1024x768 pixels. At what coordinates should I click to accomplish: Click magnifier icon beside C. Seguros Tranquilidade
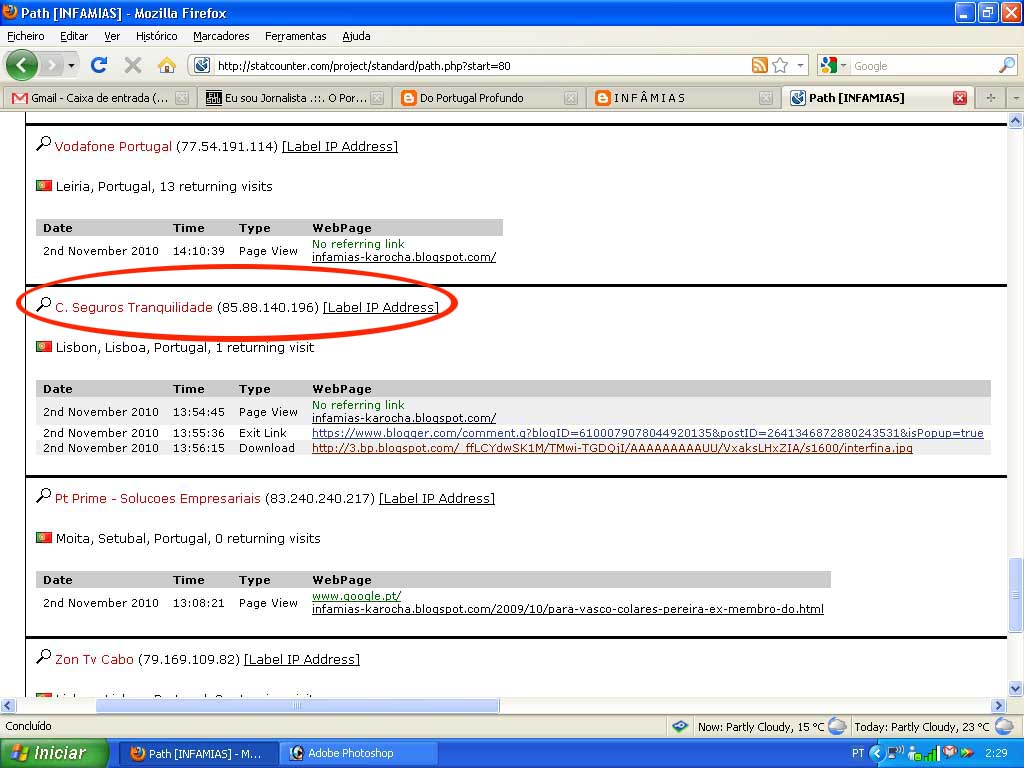(x=44, y=304)
